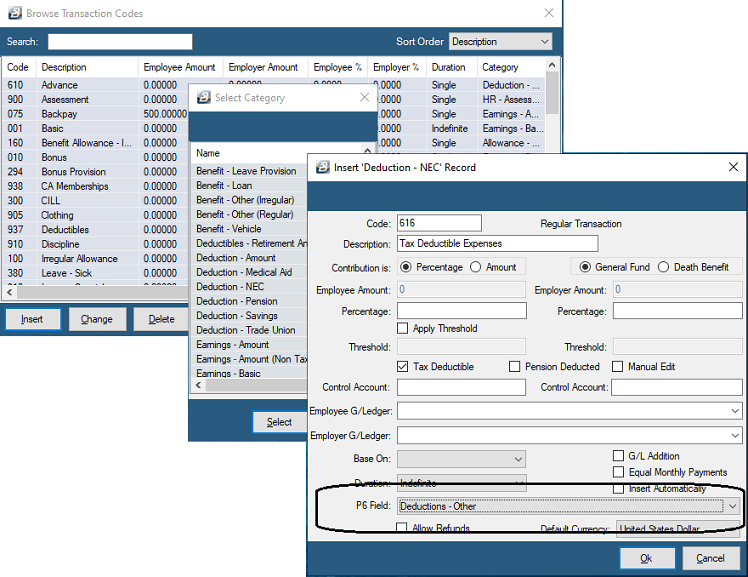748x577 pixels.
Task: Click the employer Control Account field
Action: point(676,387)
